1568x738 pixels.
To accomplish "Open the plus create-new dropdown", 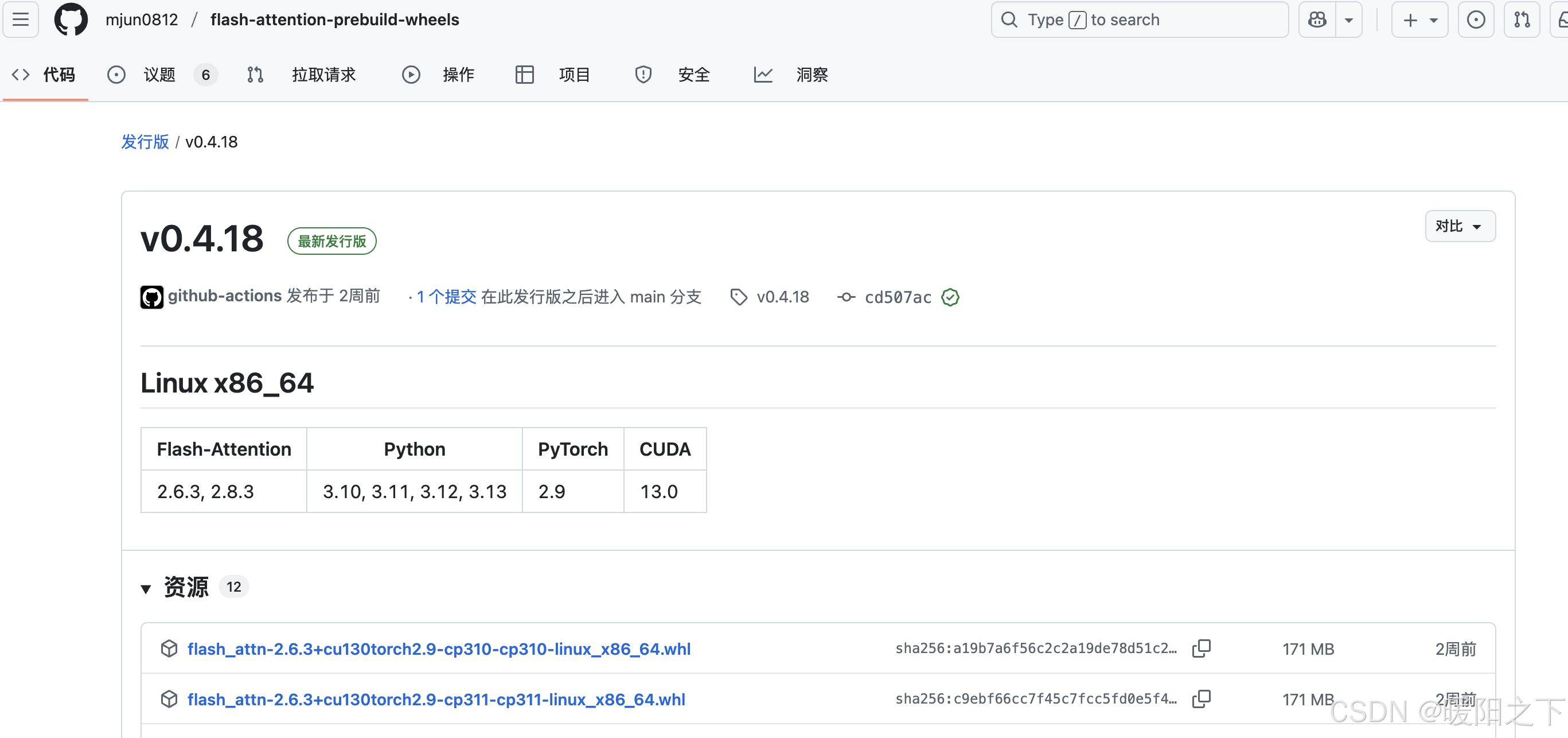I will point(1419,20).
